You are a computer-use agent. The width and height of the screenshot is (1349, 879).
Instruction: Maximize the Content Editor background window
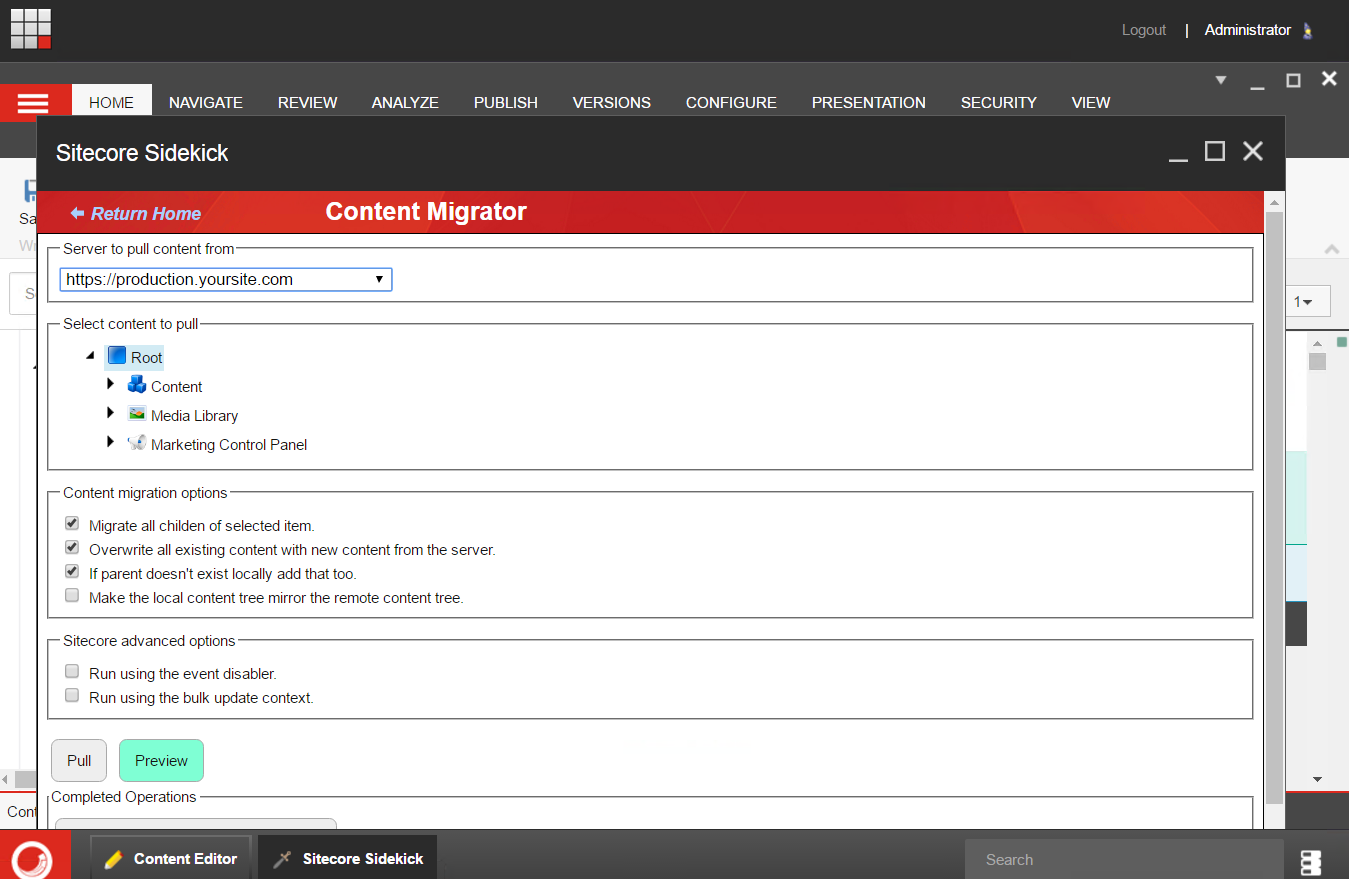click(x=1293, y=80)
